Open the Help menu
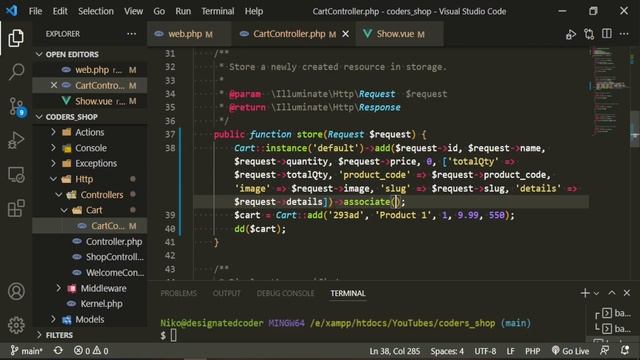 point(253,11)
